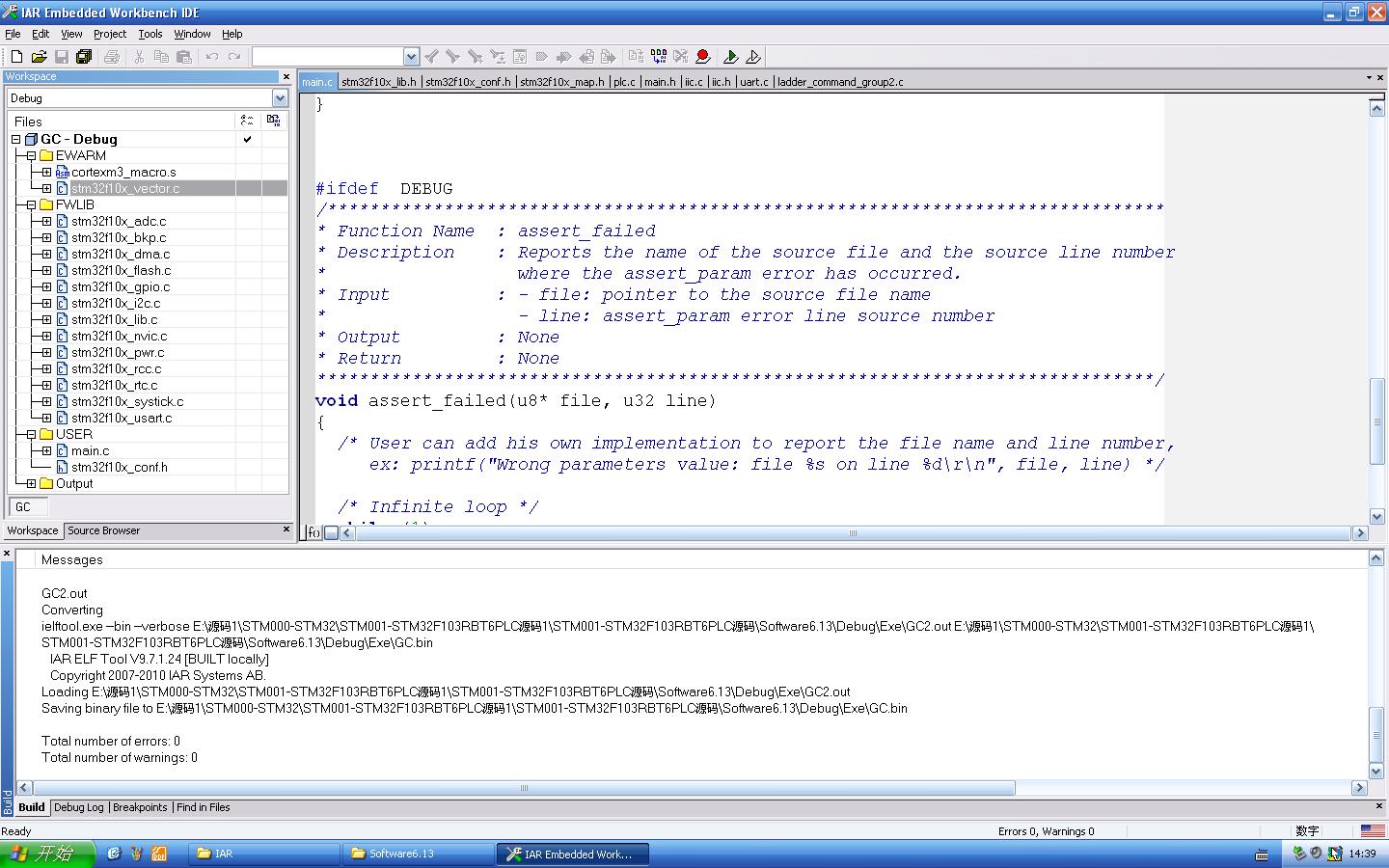Open the Find dialog from the toolbar icon
Viewport: 1389px width, 868px height.
[x=475, y=57]
